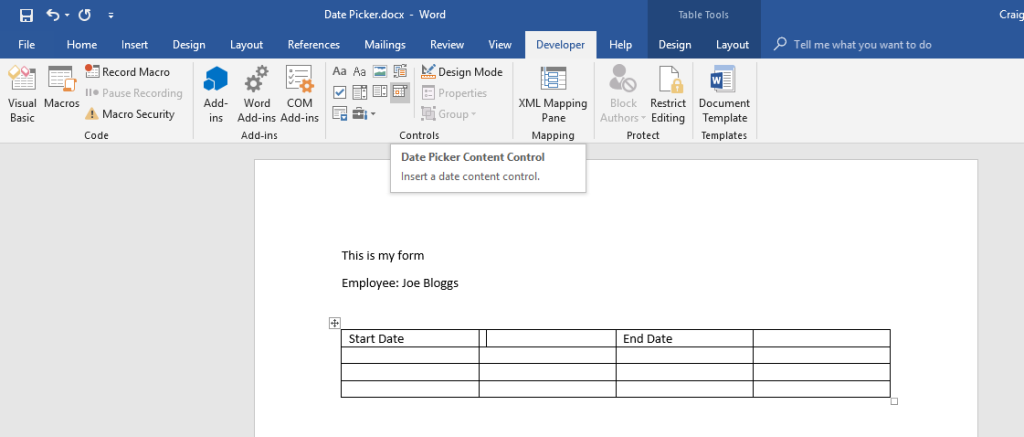Click the empty cell right of End Date
This screenshot has width=1024, height=437.
822,338
